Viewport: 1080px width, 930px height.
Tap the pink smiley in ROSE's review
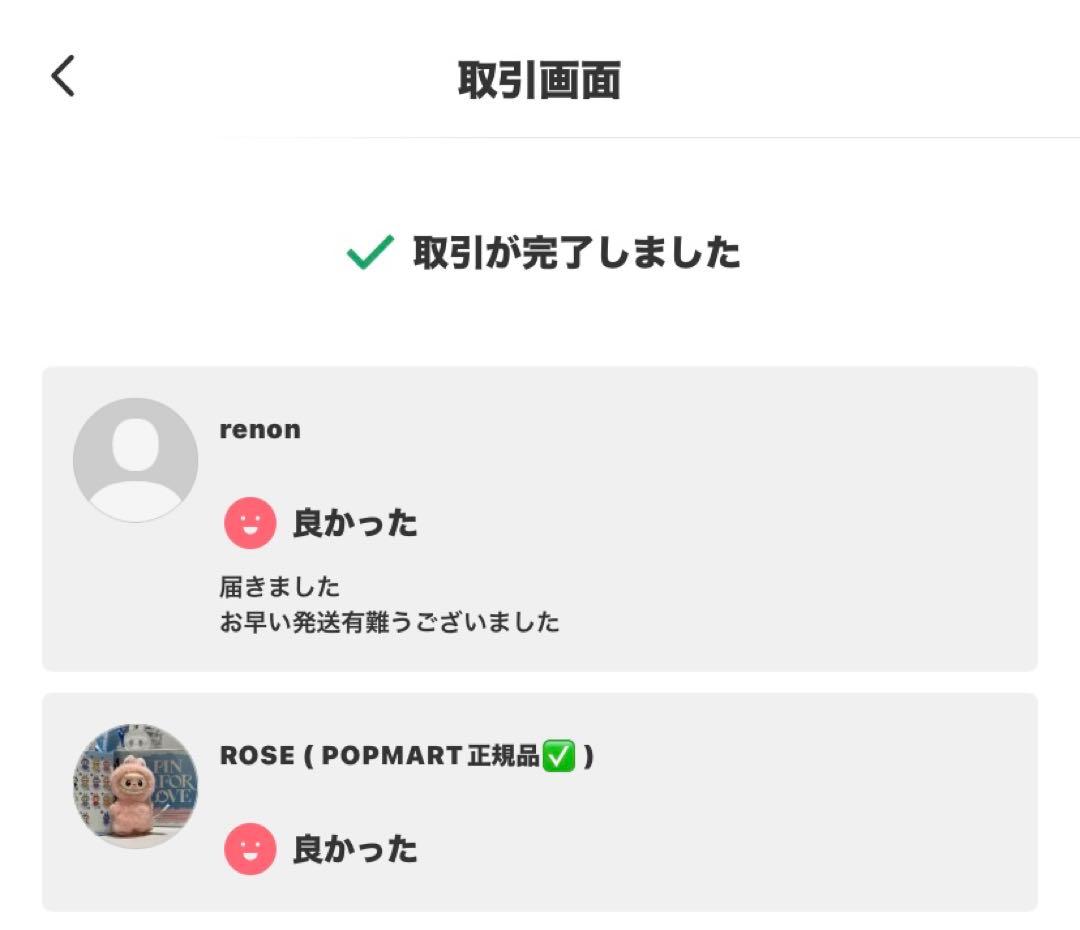[x=250, y=849]
